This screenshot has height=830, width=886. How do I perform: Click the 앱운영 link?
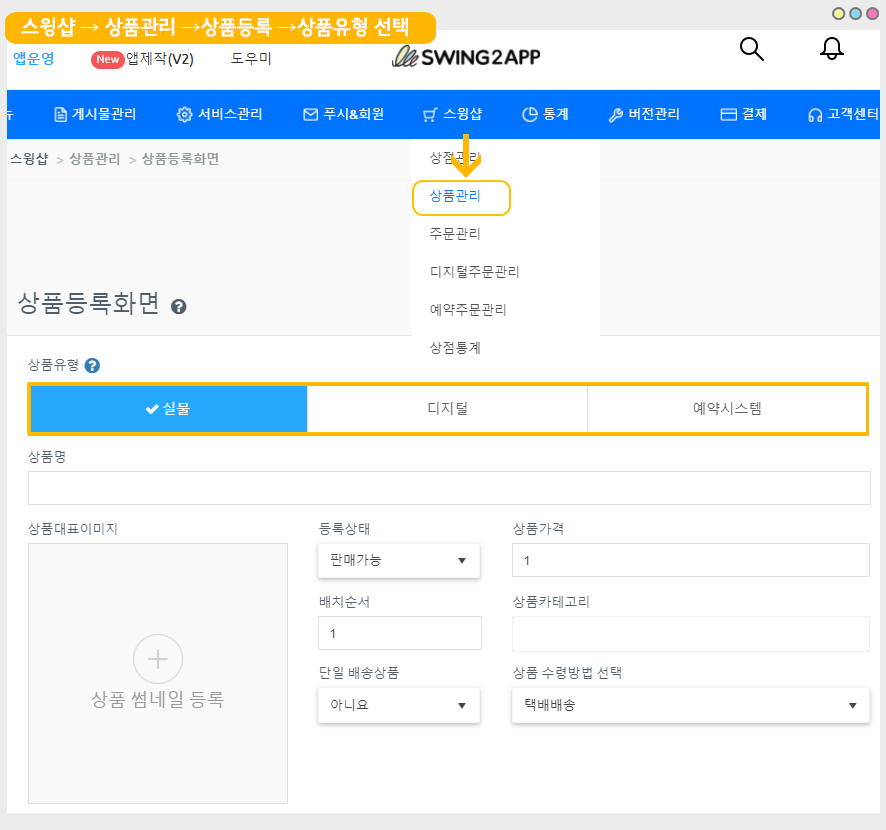(34, 59)
